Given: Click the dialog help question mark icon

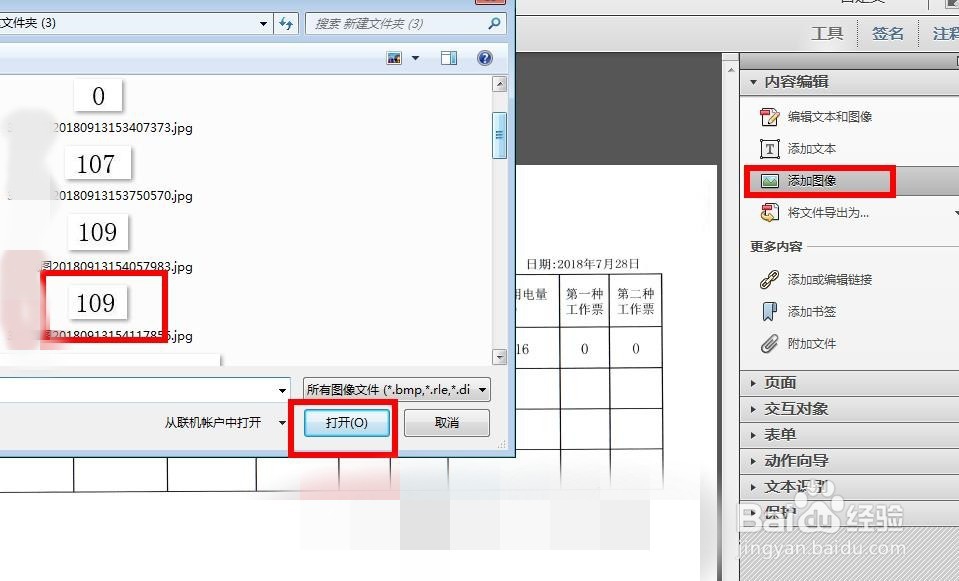Looking at the screenshot, I should (x=485, y=58).
